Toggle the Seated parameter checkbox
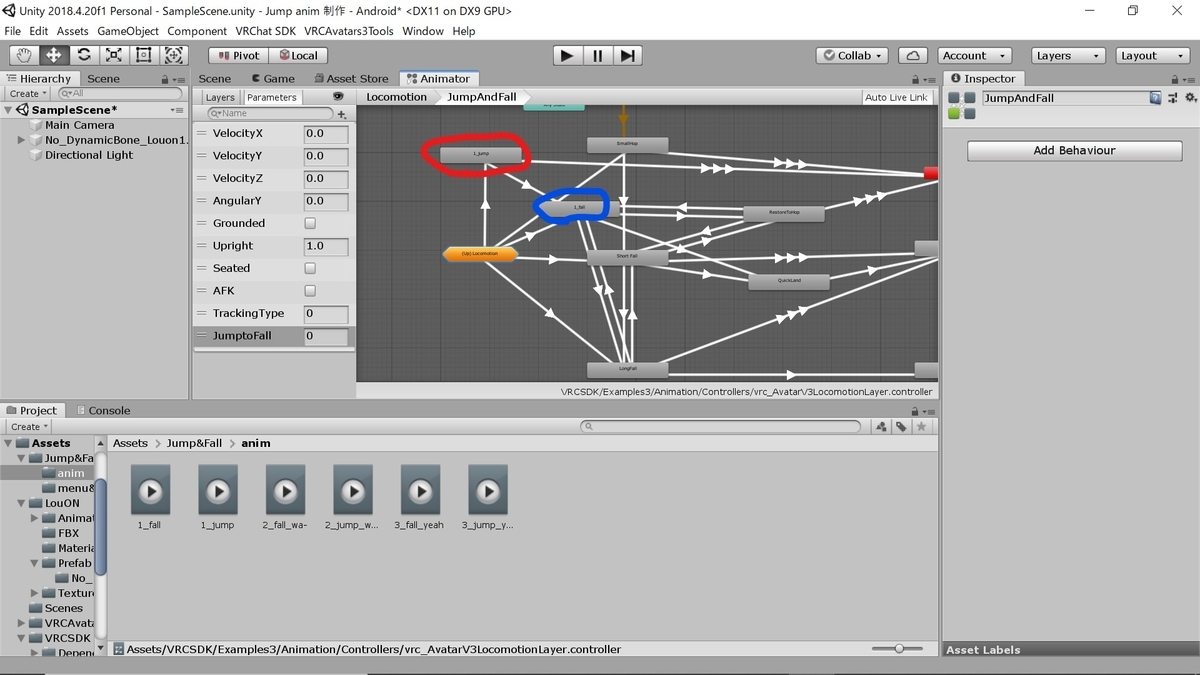The image size is (1200, 675). tap(310, 268)
